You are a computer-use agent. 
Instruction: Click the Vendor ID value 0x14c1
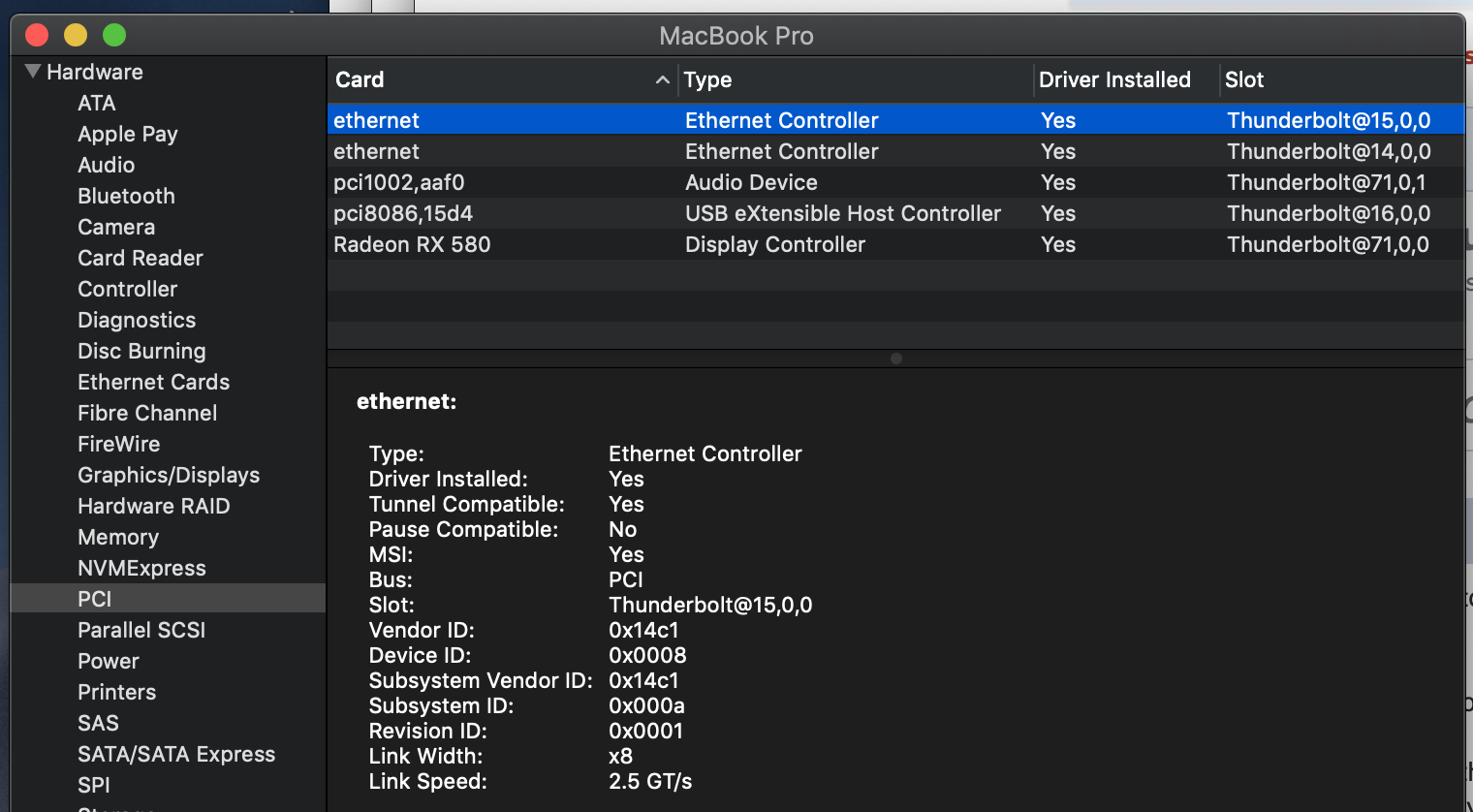643,630
